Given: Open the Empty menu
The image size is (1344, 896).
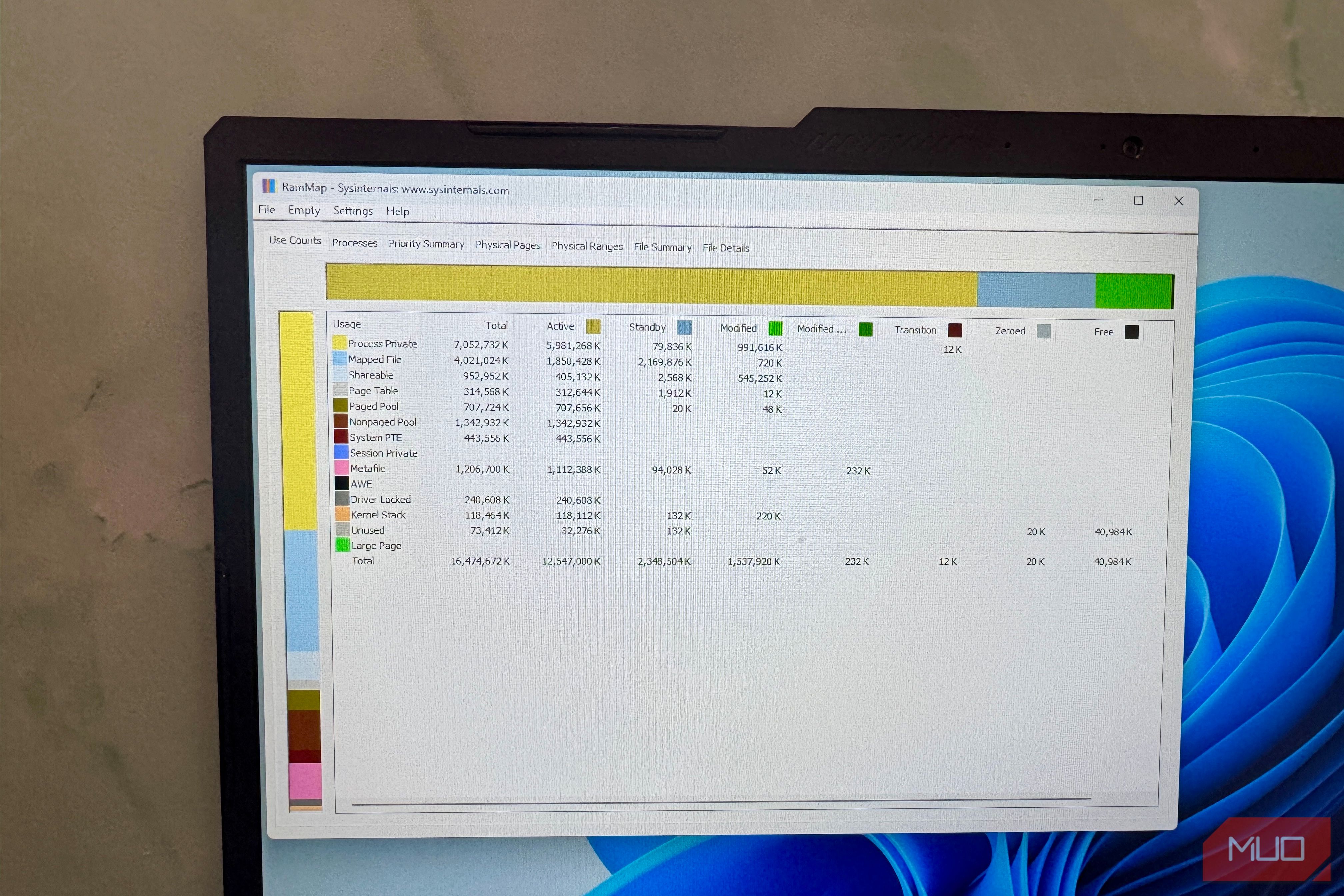Looking at the screenshot, I should (x=304, y=210).
